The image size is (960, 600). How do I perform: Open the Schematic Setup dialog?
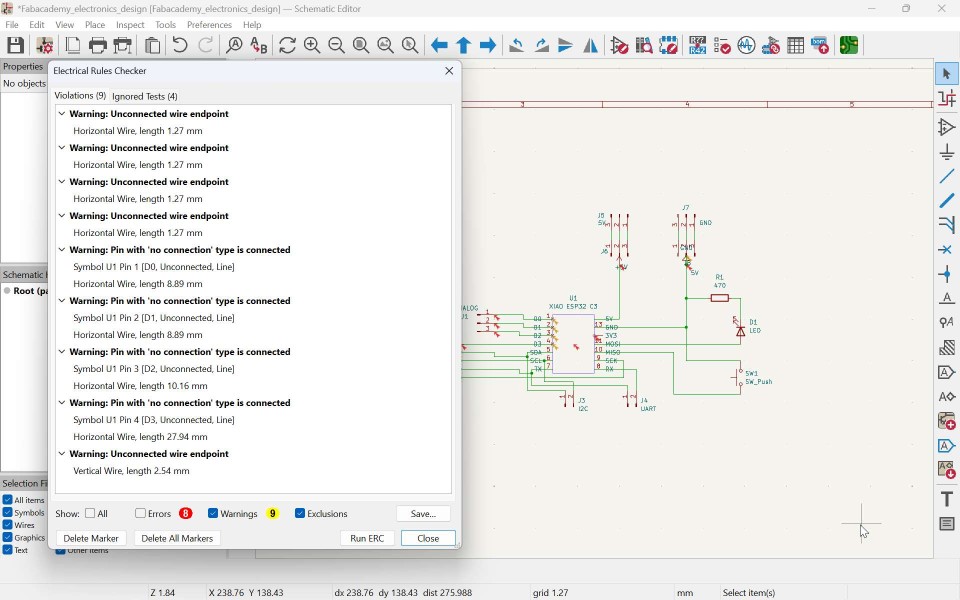(44, 45)
